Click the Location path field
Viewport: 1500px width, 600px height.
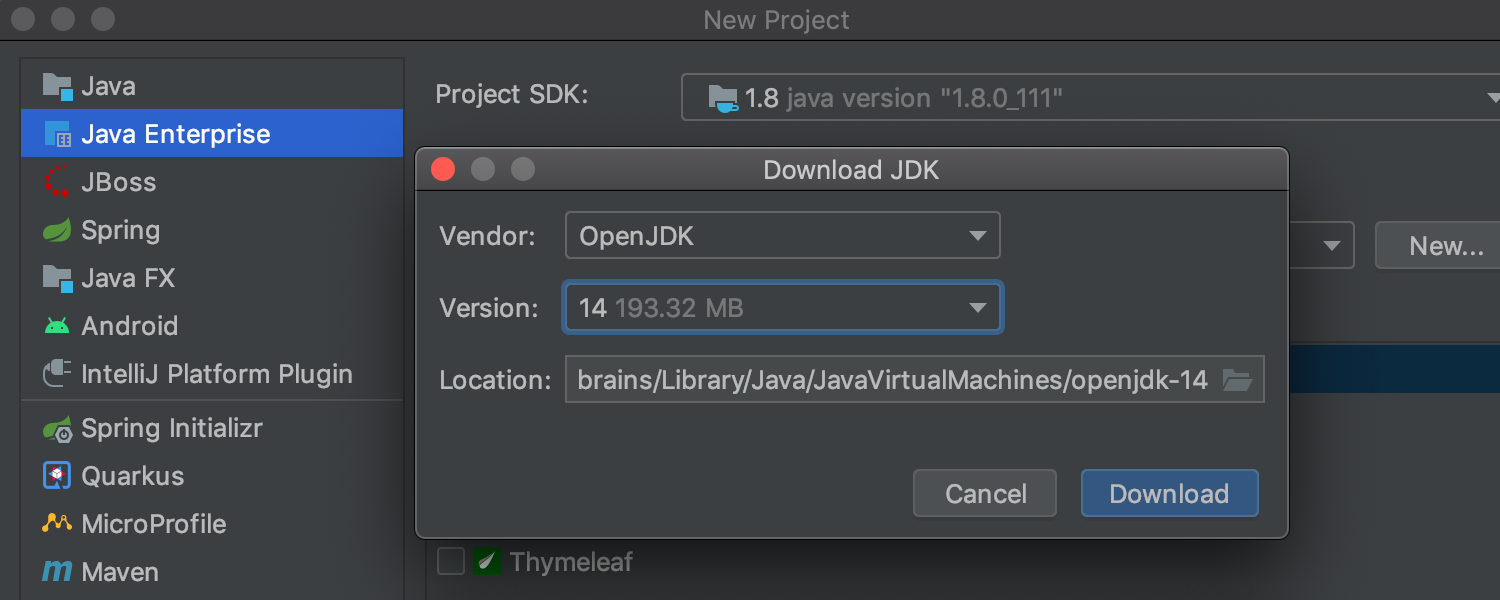914,380
